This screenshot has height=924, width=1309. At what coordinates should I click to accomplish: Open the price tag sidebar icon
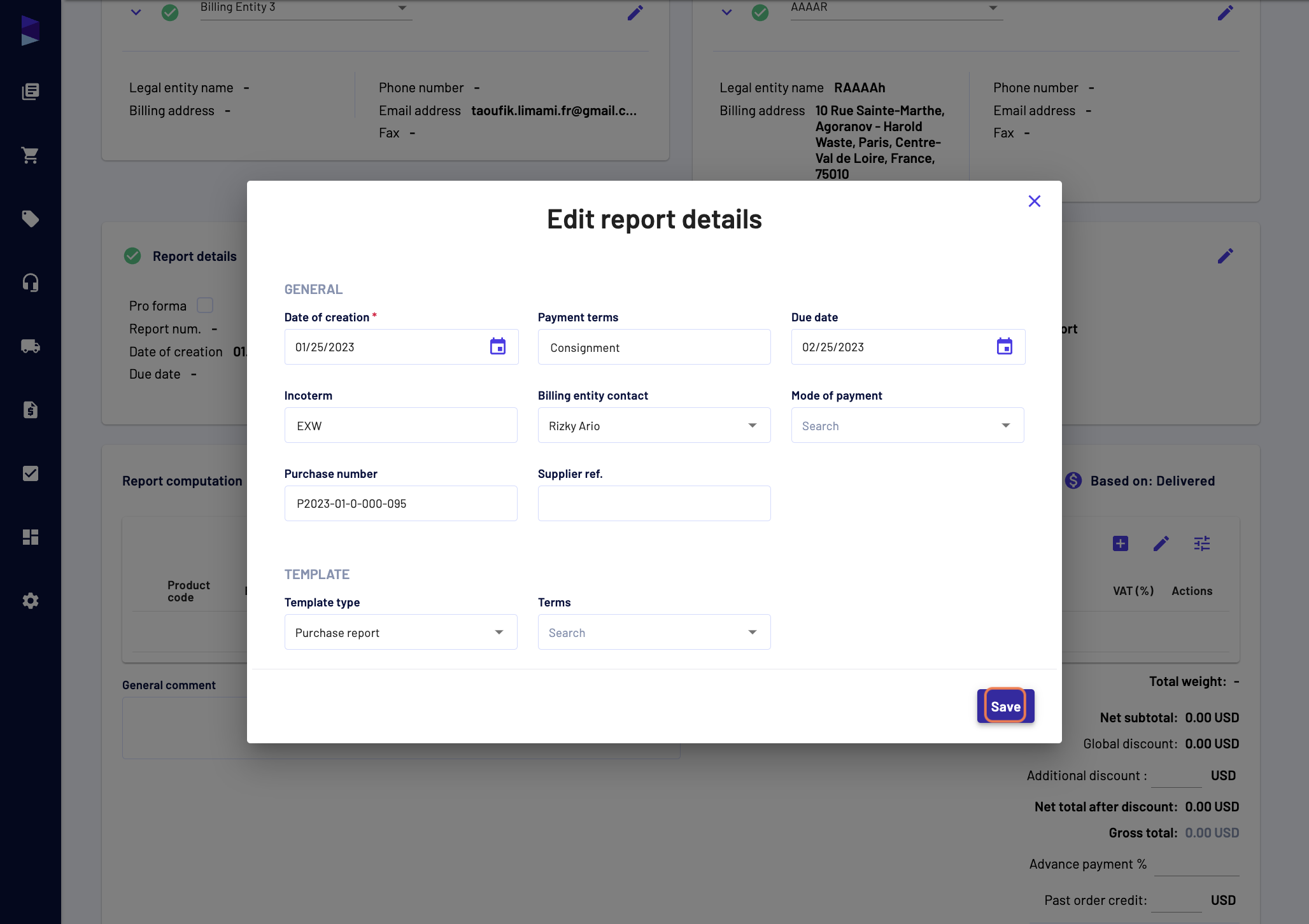(30, 219)
